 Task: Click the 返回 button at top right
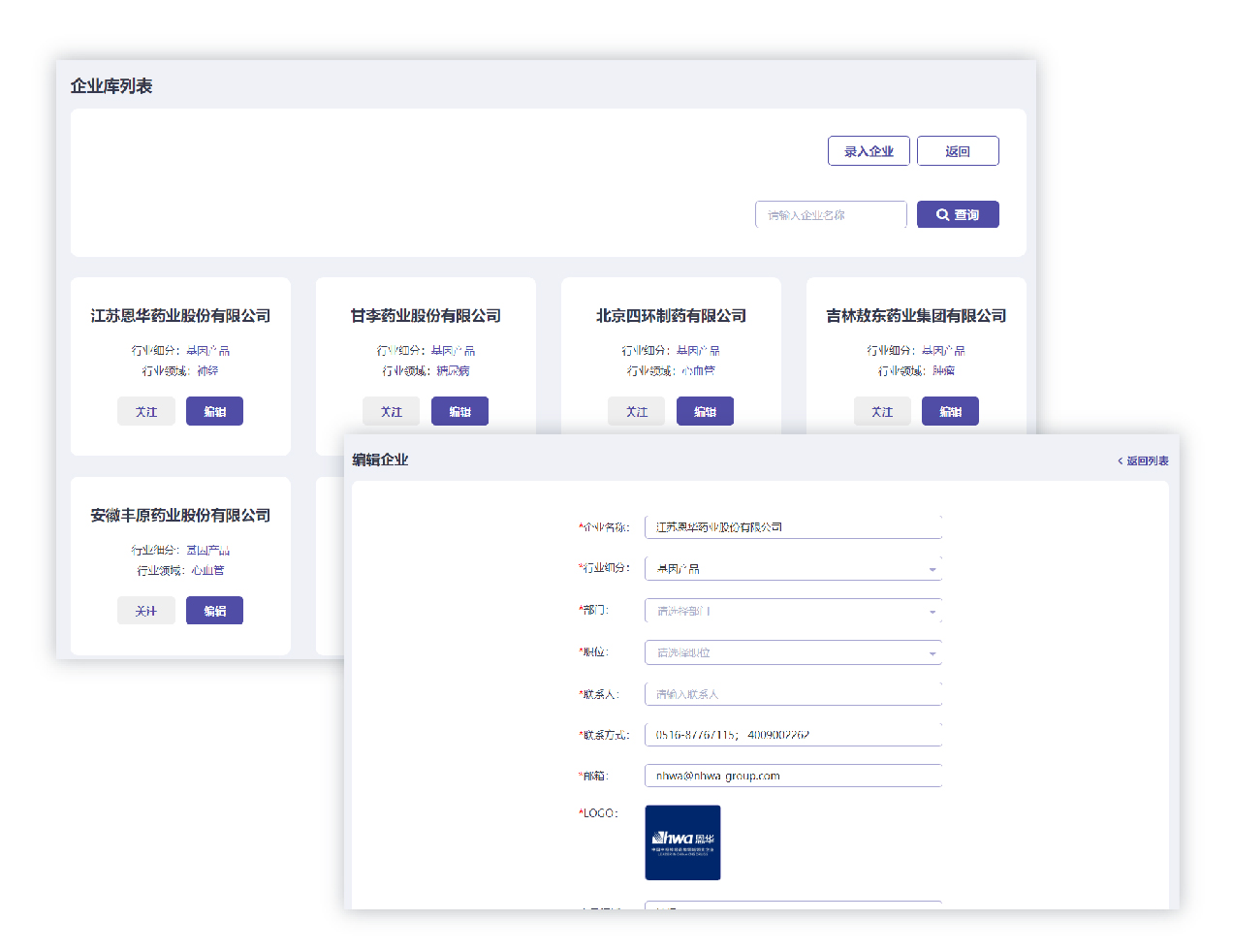tap(957, 151)
